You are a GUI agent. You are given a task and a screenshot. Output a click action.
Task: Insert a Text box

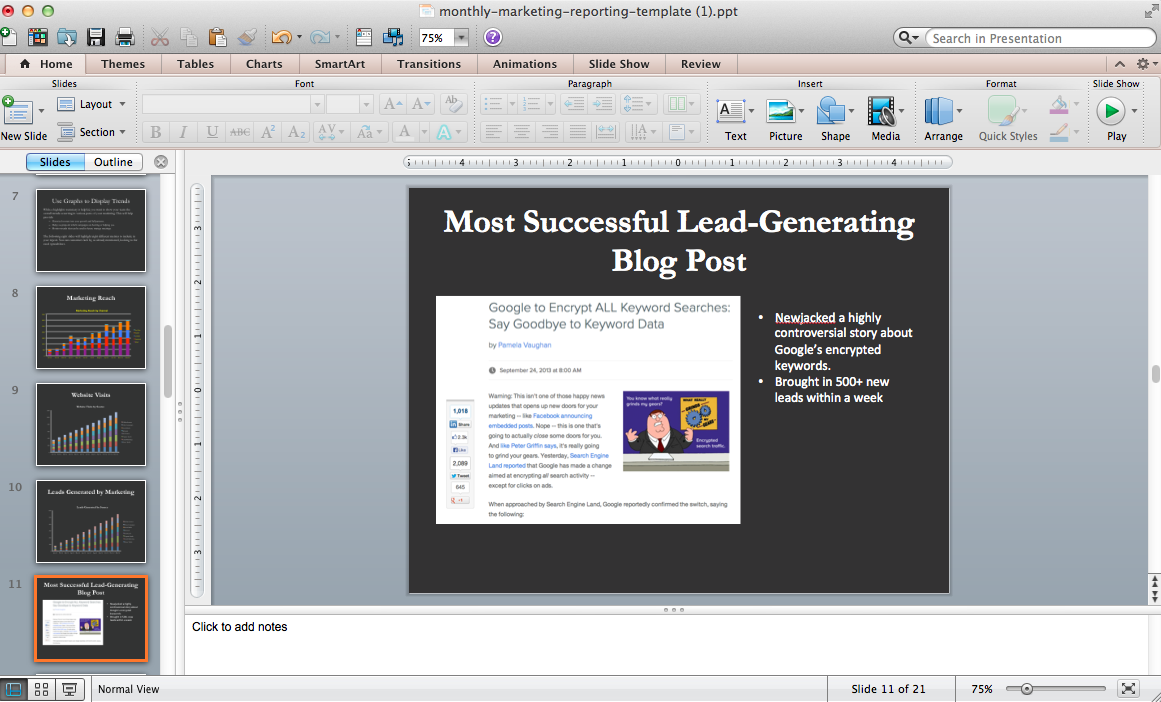tap(731, 112)
